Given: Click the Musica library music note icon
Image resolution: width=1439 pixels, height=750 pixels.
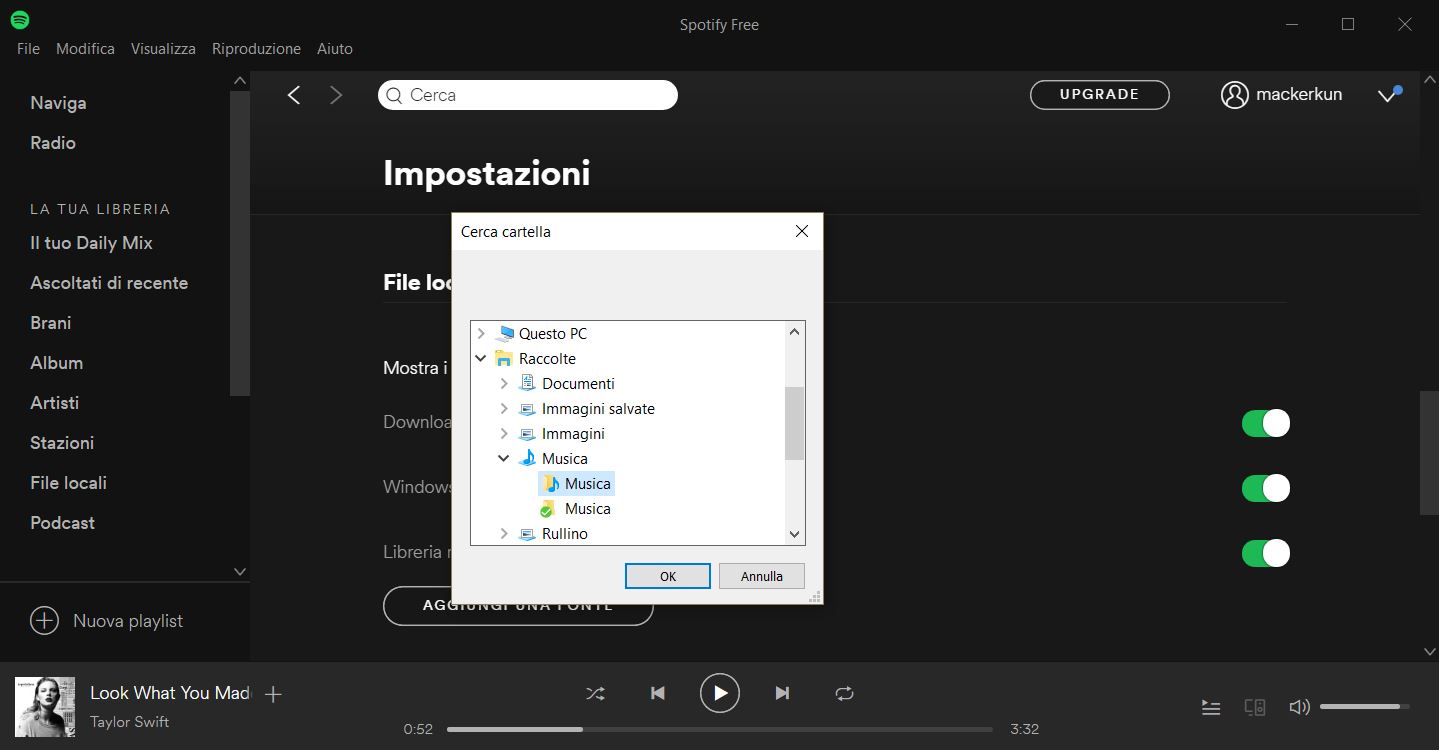Looking at the screenshot, I should pos(528,459).
